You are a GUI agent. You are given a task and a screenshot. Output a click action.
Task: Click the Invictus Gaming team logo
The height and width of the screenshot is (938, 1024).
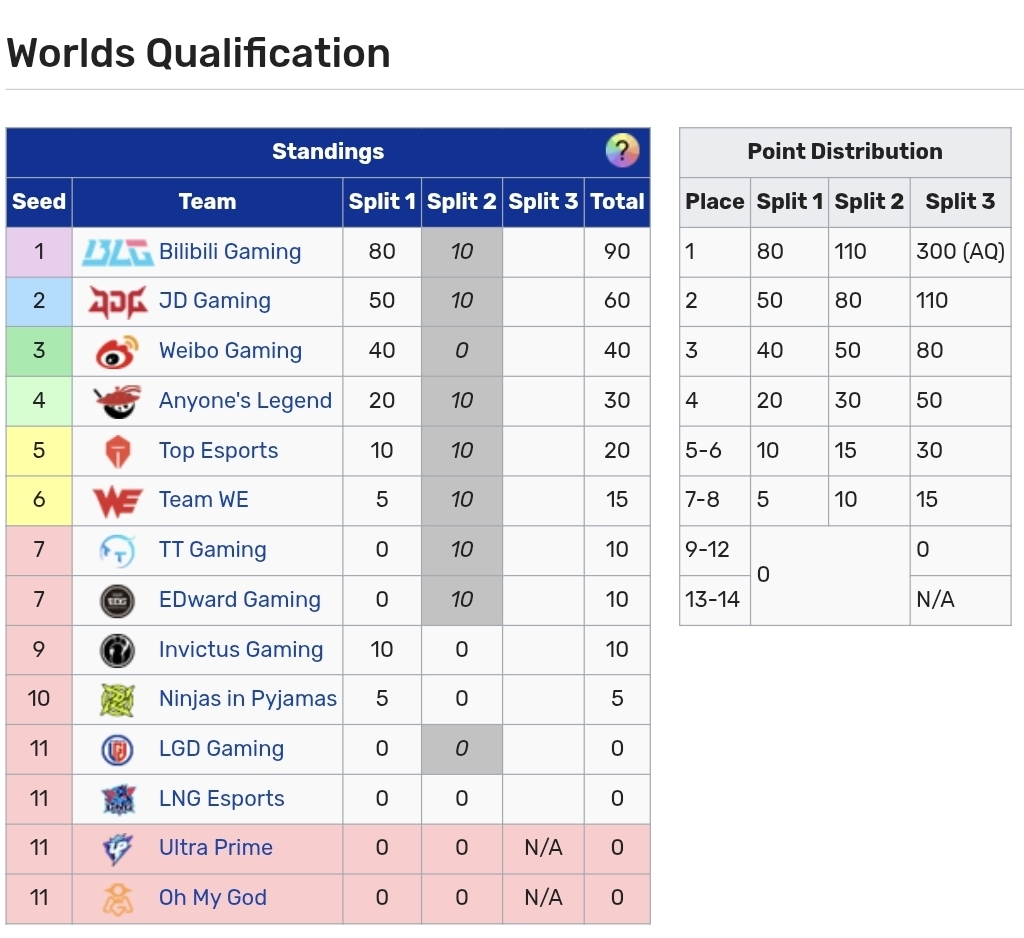[x=118, y=651]
